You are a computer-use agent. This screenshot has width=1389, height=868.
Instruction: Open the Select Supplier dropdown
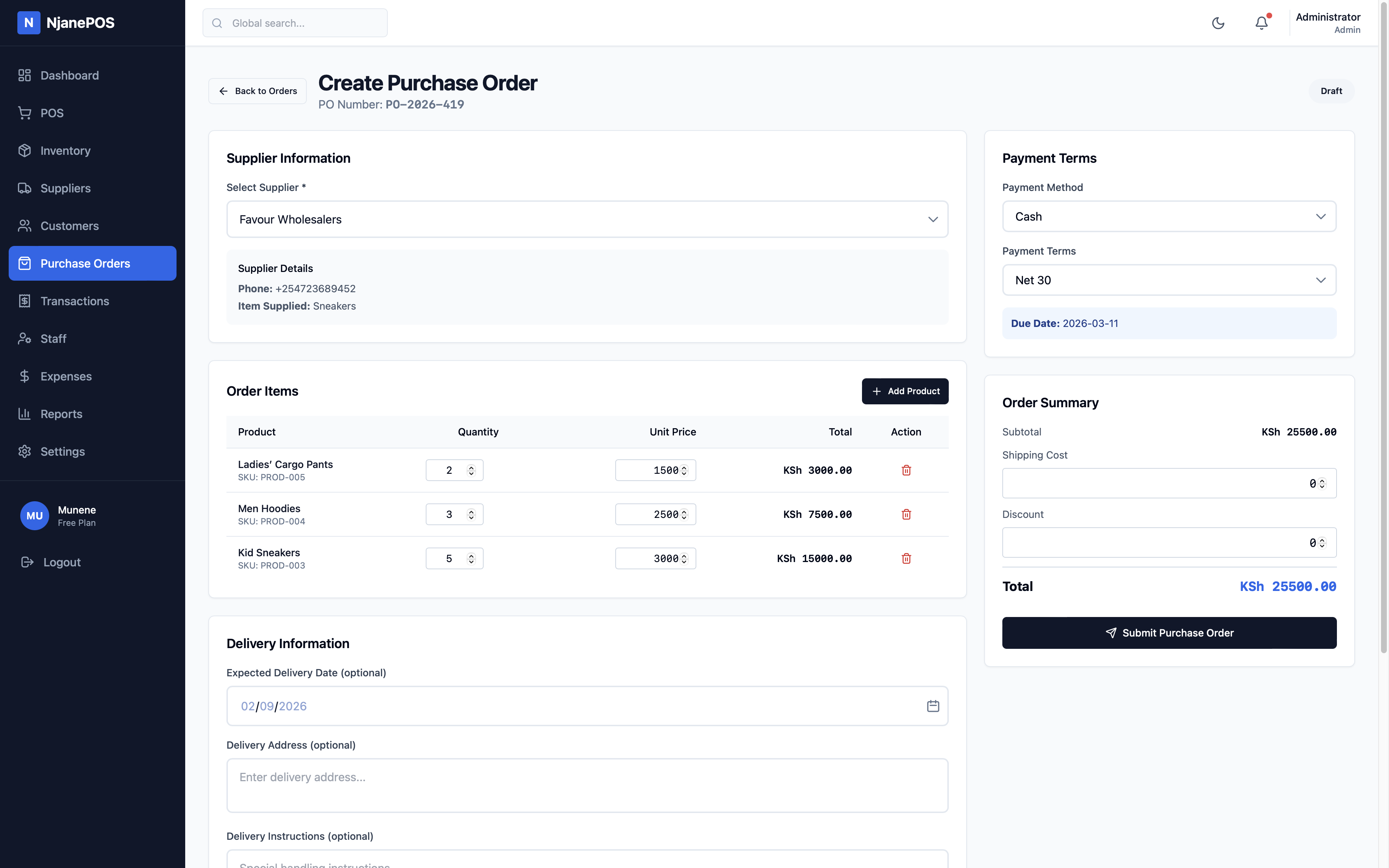click(x=587, y=219)
